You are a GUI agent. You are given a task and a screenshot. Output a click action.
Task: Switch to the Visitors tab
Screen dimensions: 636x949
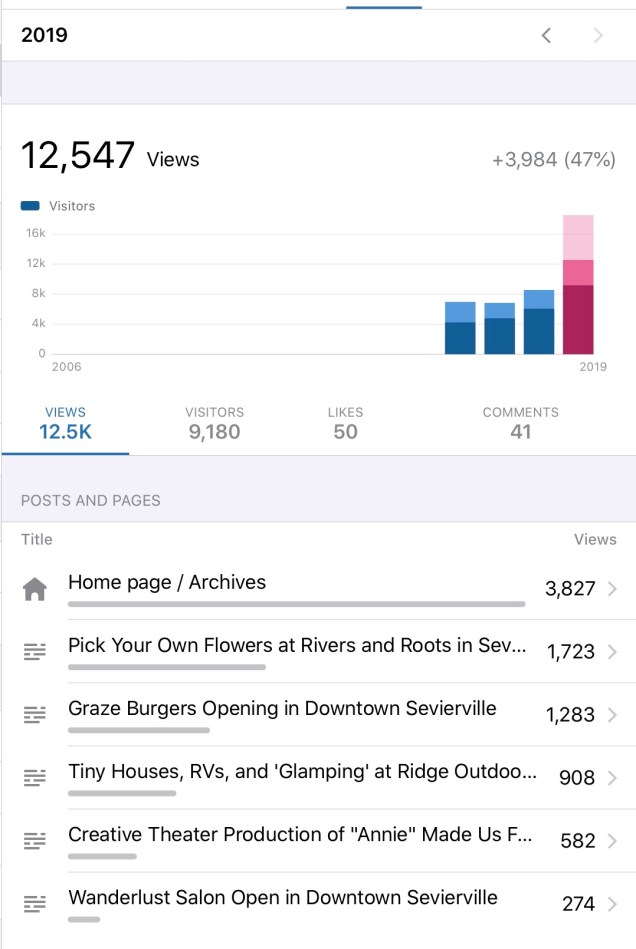point(214,423)
